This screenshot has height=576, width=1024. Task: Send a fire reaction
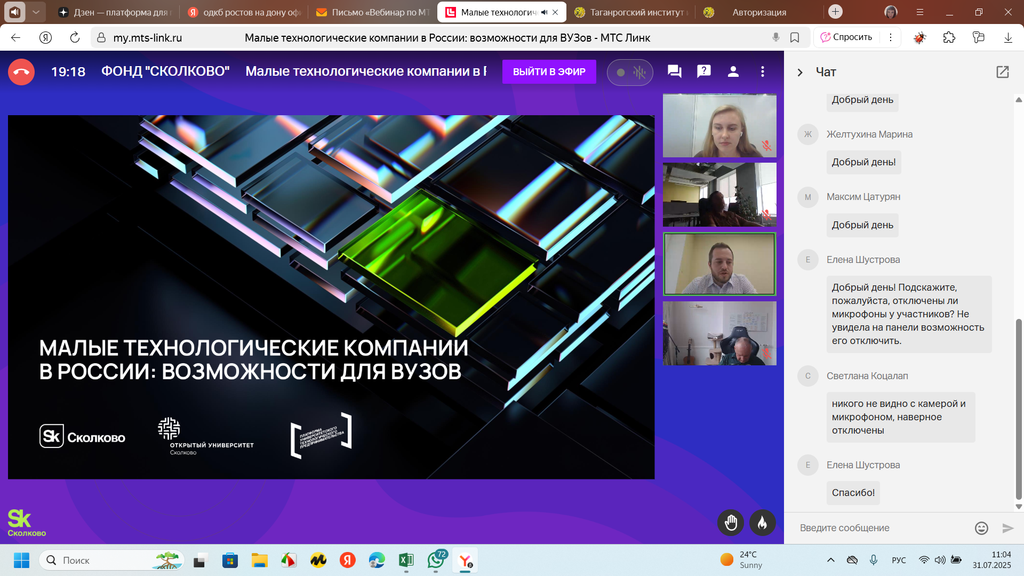(761, 522)
